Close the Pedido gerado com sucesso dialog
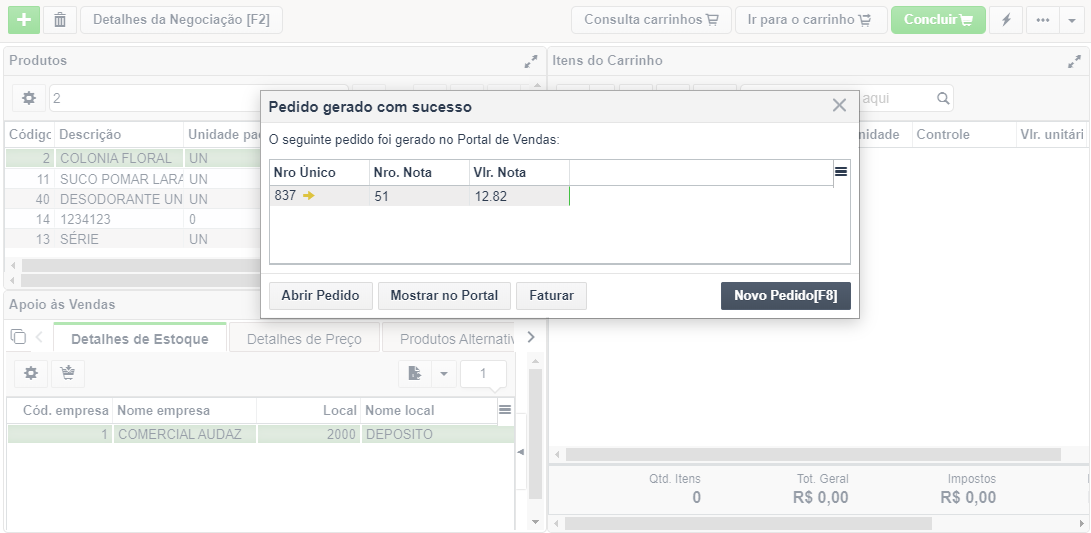 click(839, 106)
